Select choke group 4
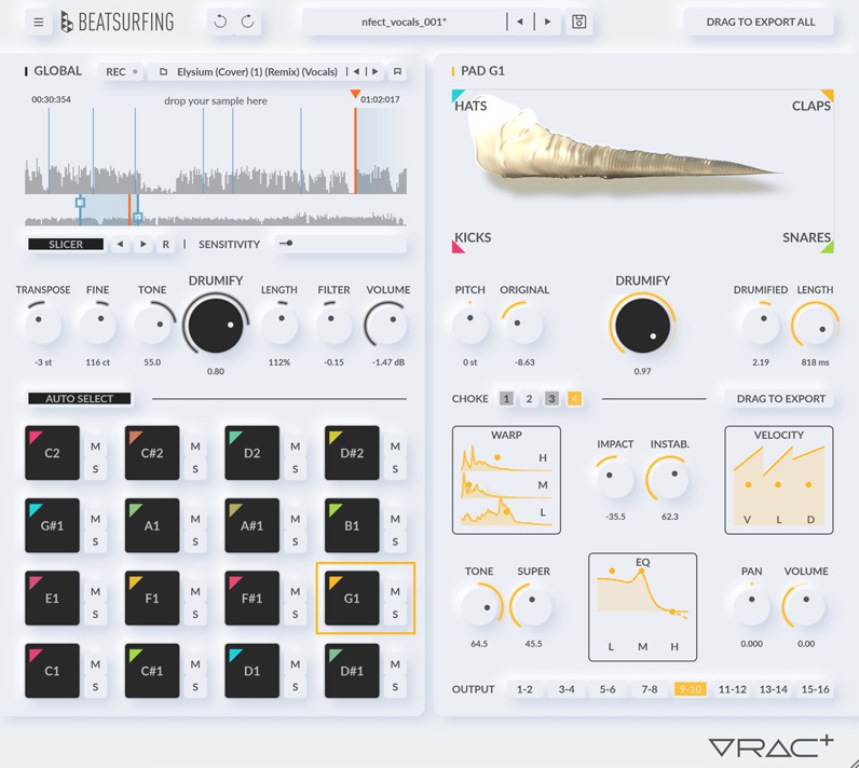The width and height of the screenshot is (859, 768). [x=574, y=399]
